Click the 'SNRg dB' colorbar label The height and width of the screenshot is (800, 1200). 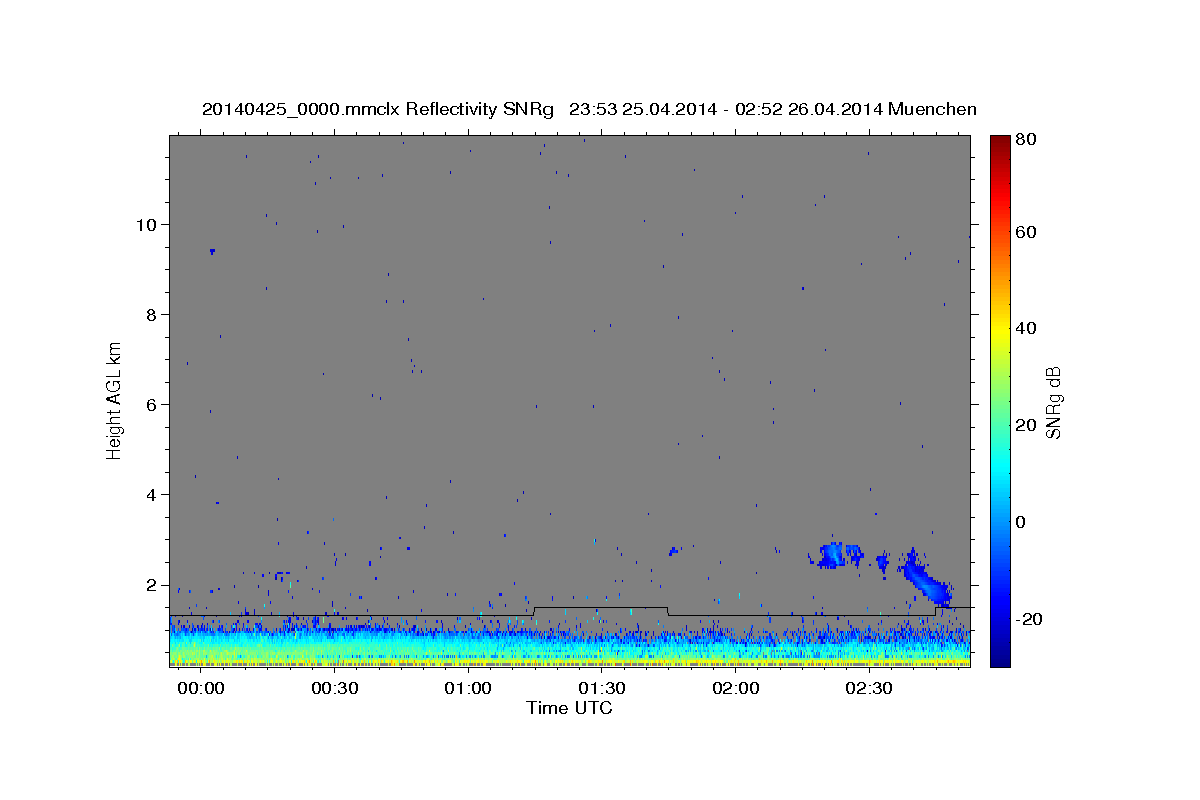point(1054,402)
